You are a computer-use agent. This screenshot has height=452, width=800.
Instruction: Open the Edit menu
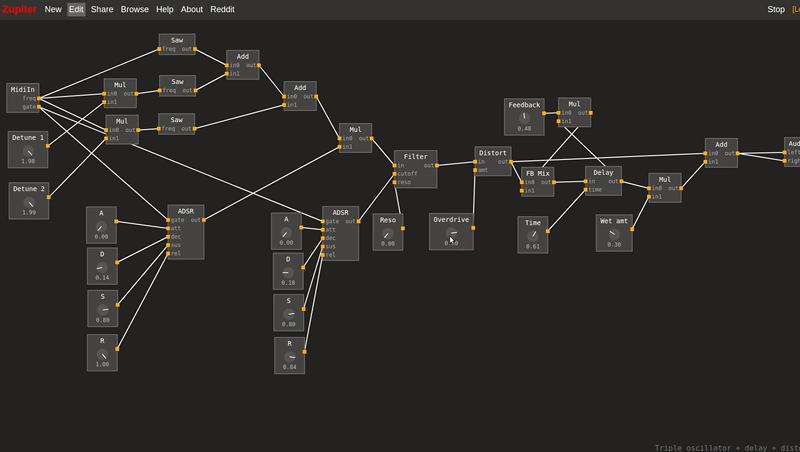(104, 9)
